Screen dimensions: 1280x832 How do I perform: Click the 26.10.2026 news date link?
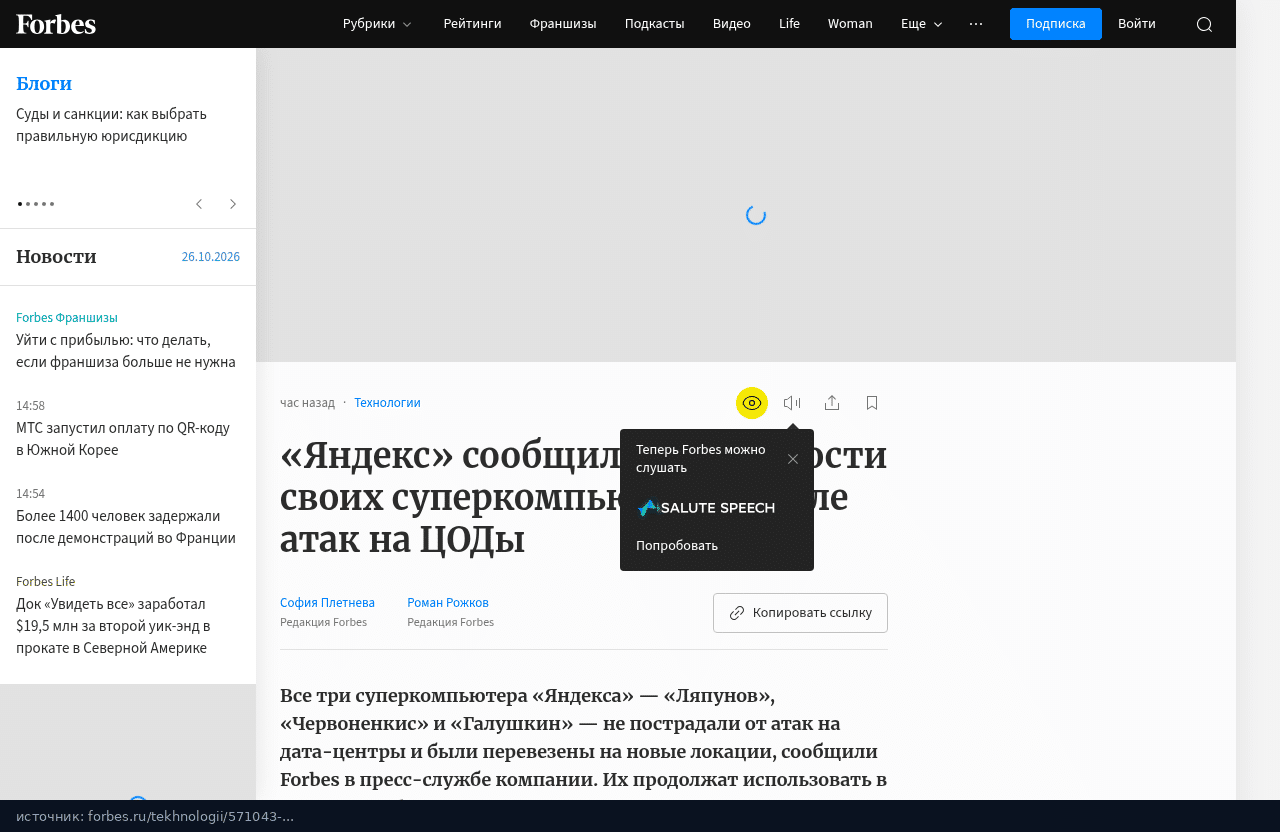pyautogui.click(x=211, y=257)
